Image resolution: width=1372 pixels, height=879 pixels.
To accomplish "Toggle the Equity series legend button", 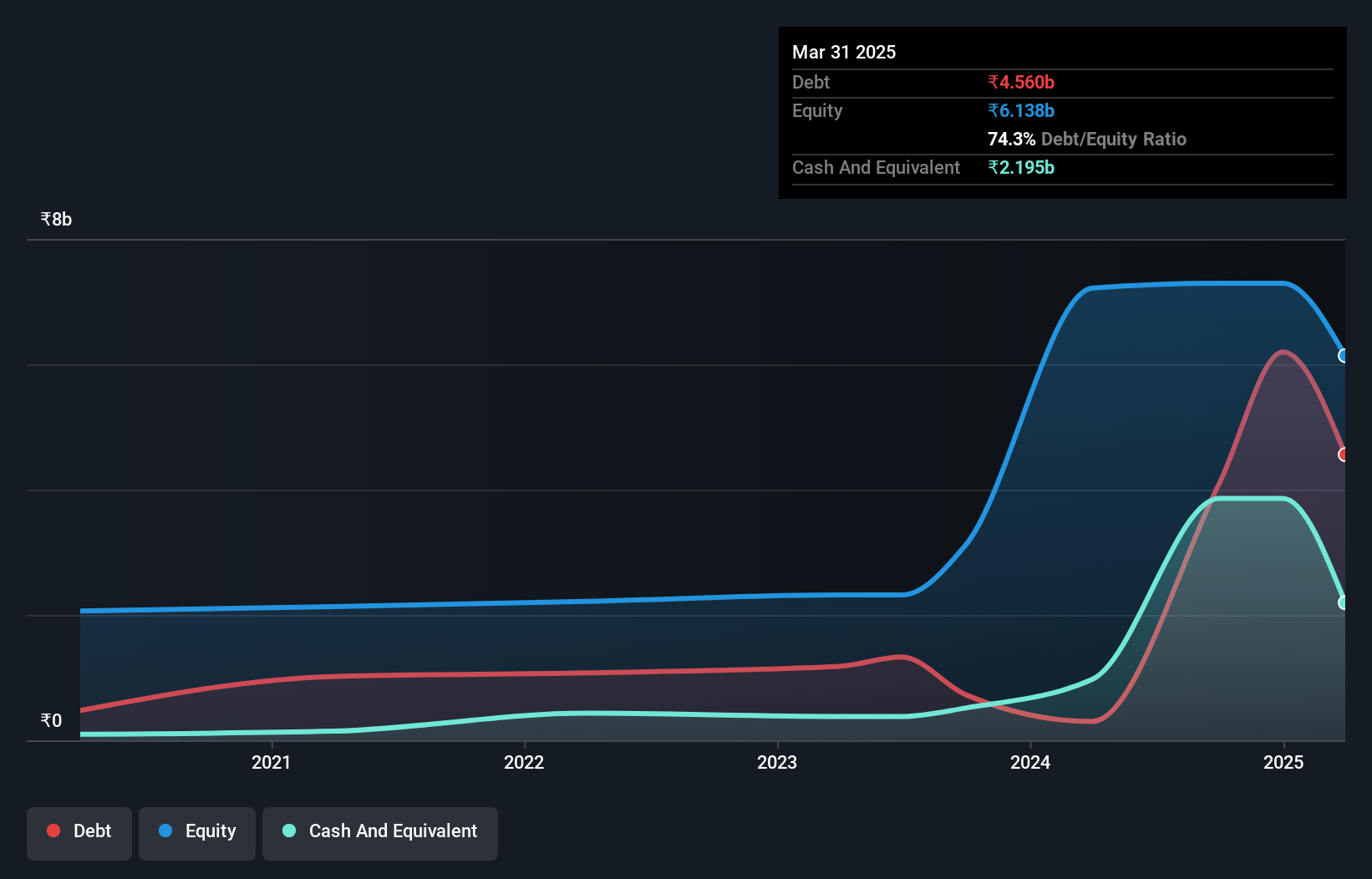I will tap(197, 833).
